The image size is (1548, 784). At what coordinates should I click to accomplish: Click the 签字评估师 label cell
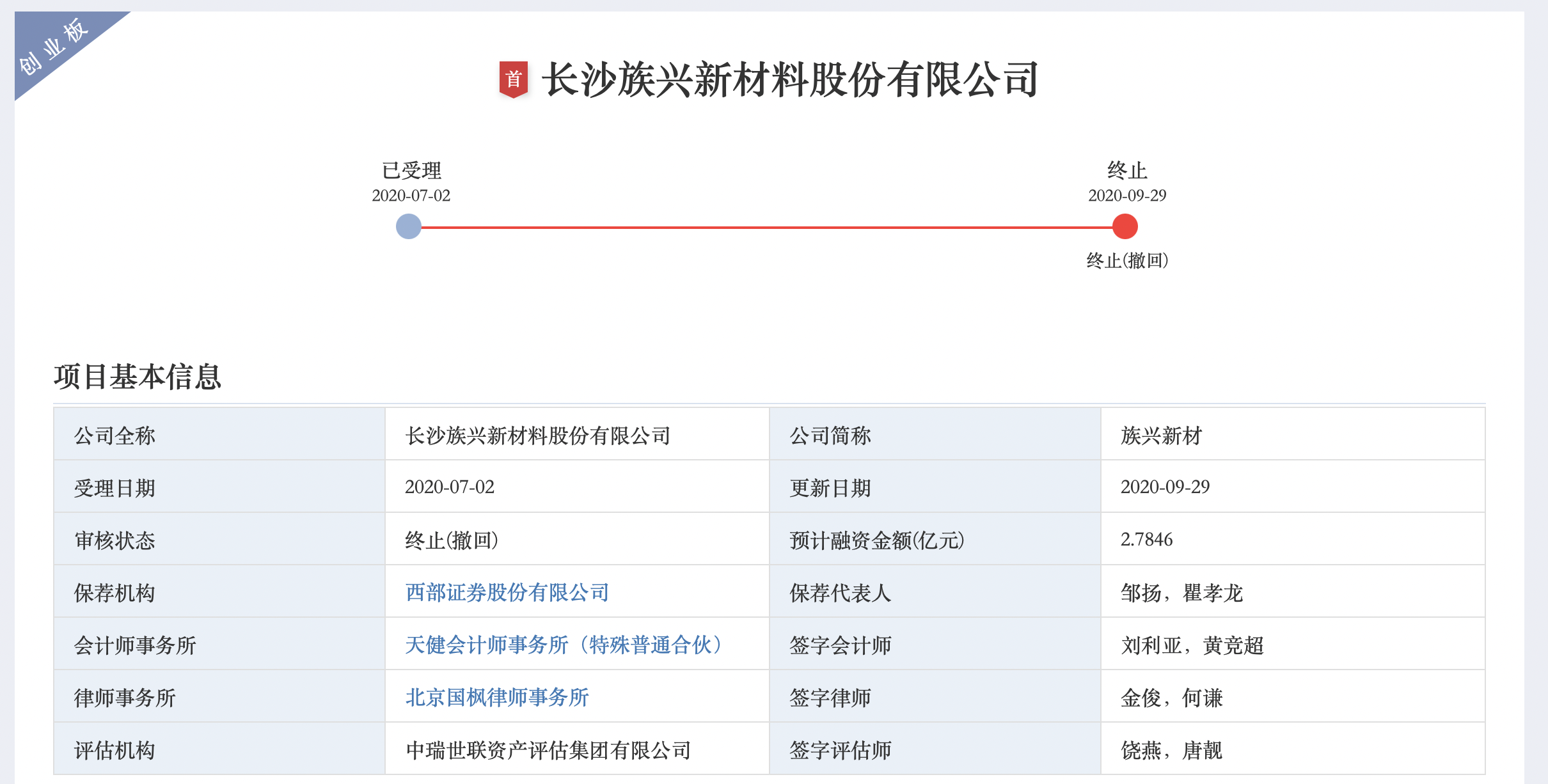[935, 748]
